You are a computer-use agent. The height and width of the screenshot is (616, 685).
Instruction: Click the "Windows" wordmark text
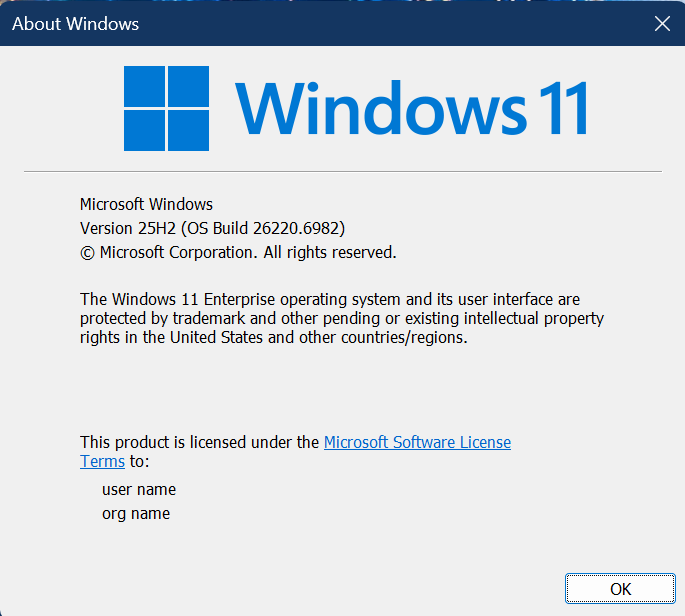click(x=376, y=108)
